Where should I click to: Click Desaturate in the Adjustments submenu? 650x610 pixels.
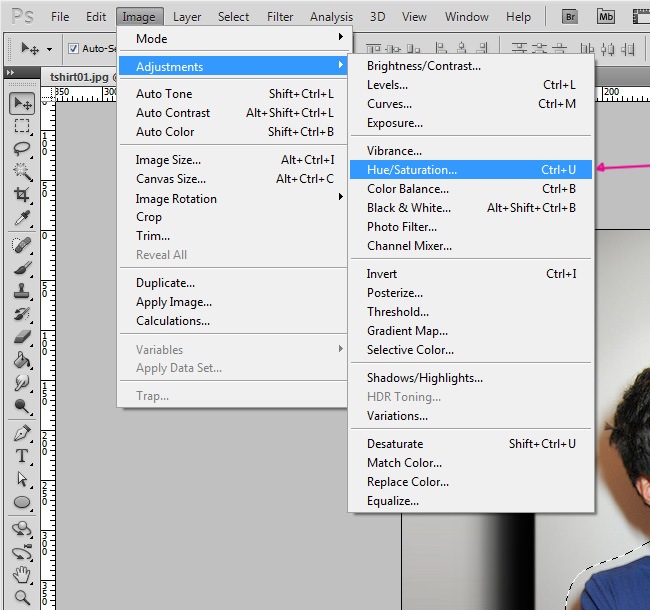pyautogui.click(x=395, y=444)
